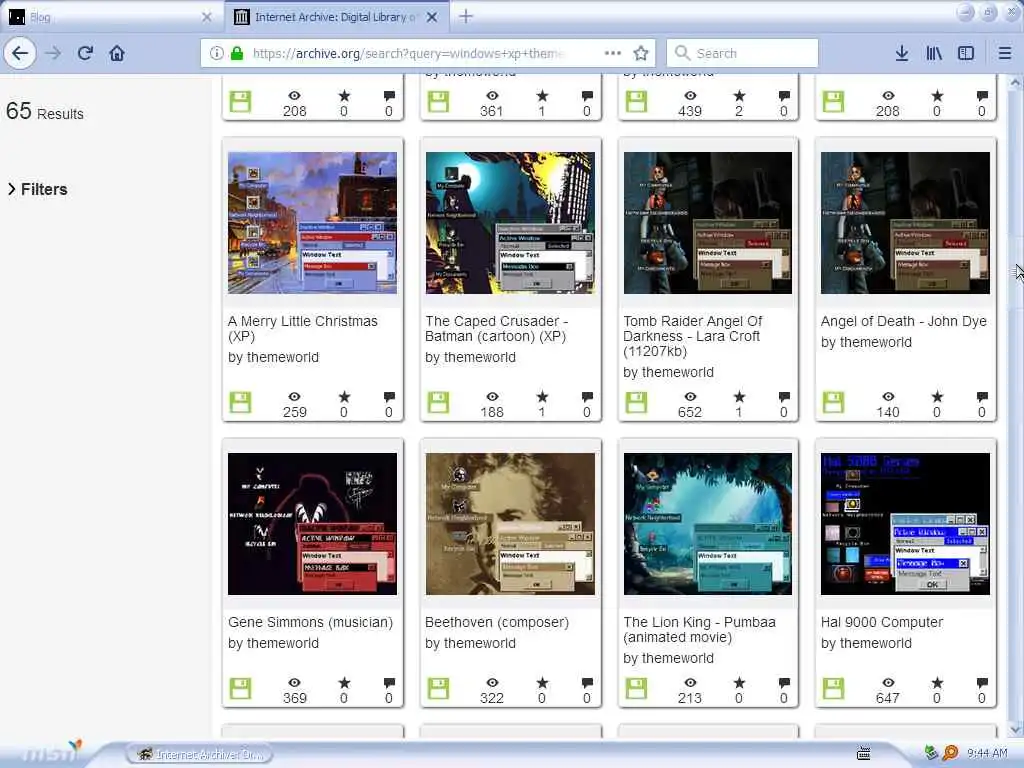Click The Caped Crusader - Batman title

(x=496, y=328)
